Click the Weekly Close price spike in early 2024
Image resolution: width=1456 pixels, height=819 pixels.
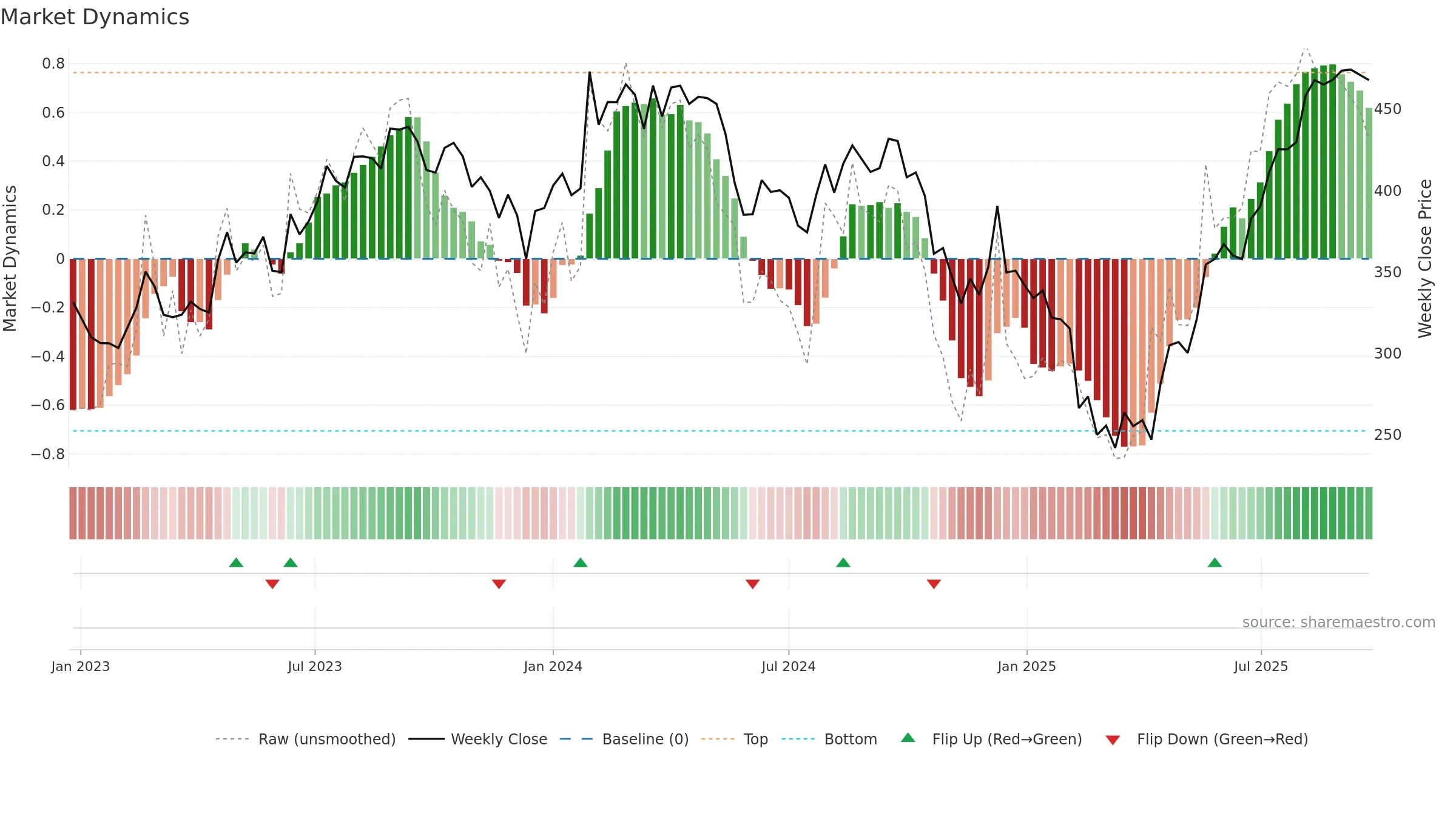coord(590,72)
